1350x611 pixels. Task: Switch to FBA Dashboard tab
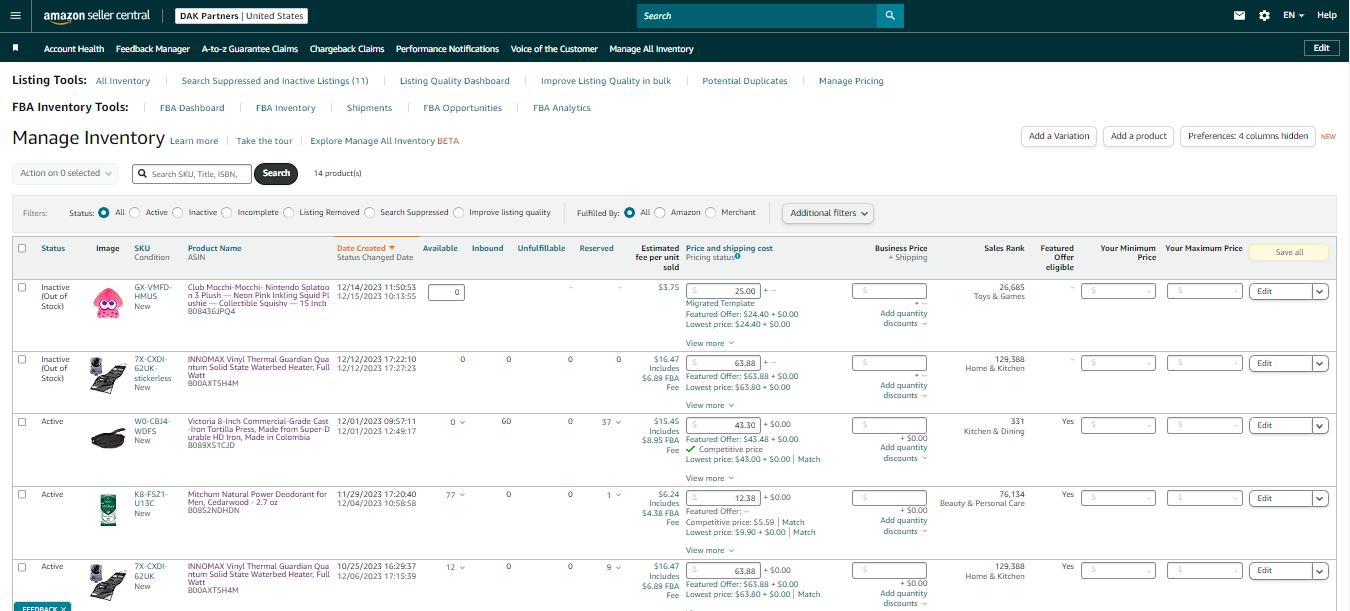192,108
